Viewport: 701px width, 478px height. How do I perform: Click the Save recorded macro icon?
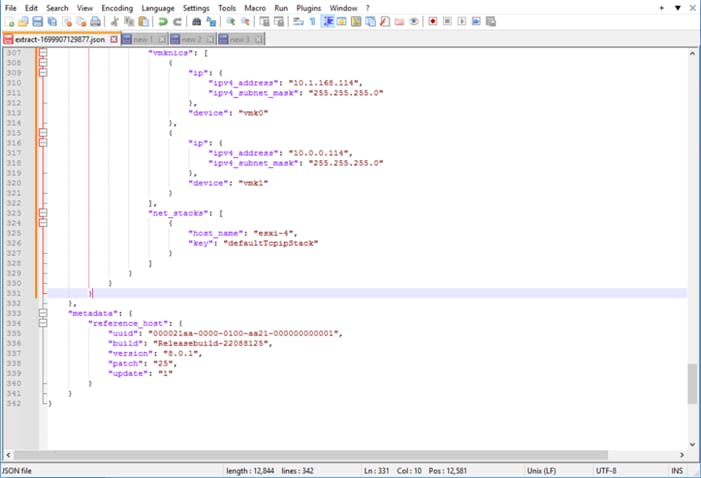[x=490, y=21]
